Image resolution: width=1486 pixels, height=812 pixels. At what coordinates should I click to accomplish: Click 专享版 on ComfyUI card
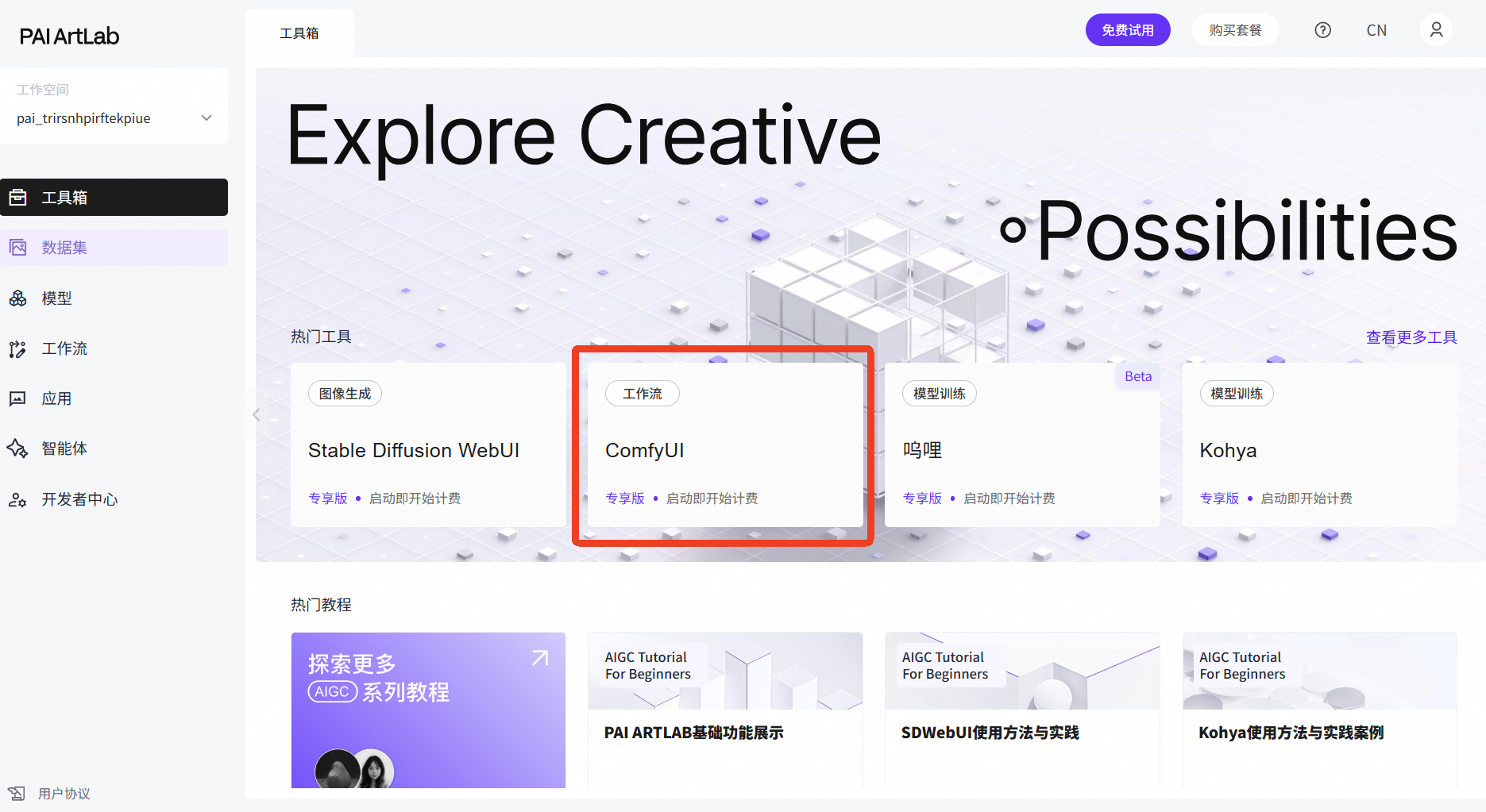click(x=625, y=498)
